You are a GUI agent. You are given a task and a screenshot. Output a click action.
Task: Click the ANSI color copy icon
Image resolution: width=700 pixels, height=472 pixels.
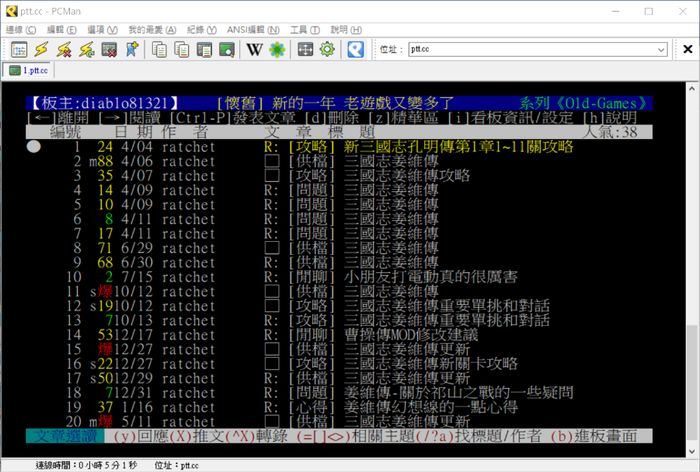point(182,50)
